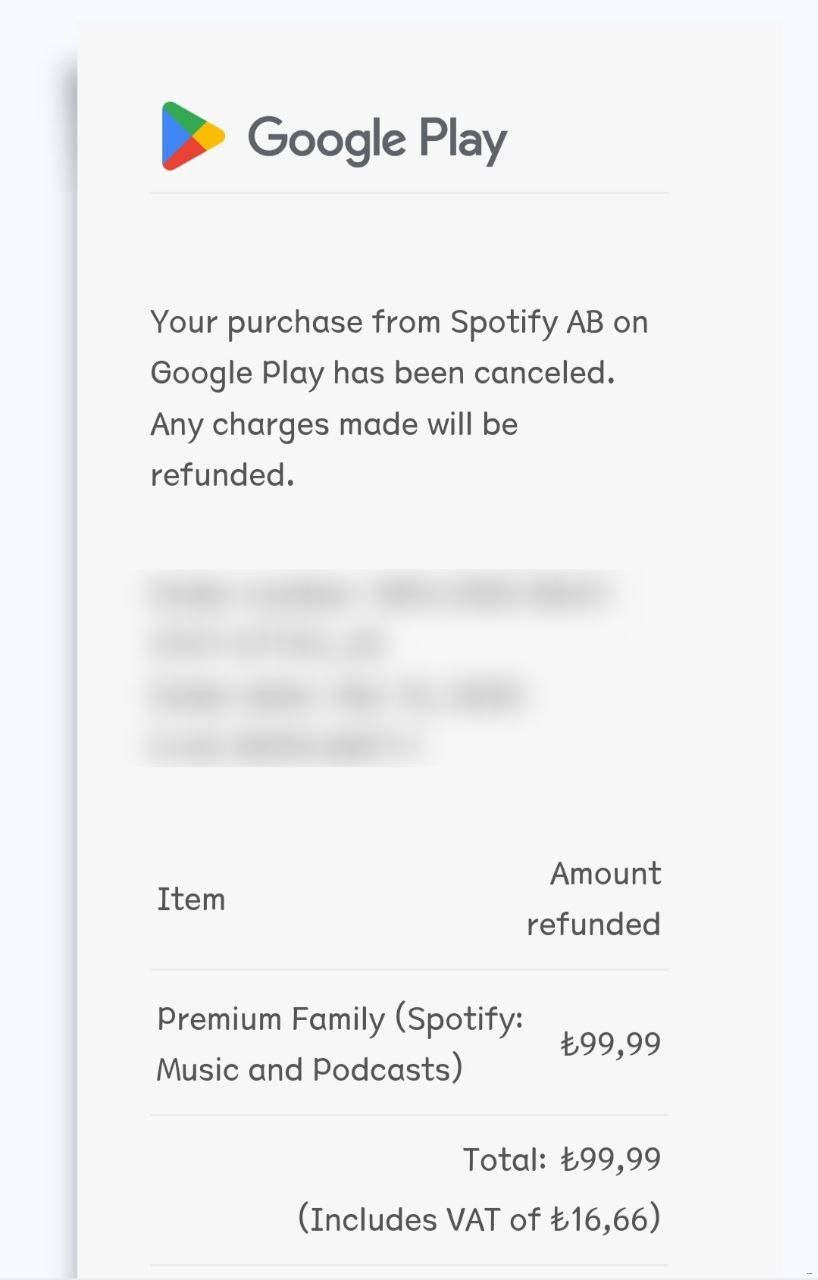Click the Item column header
Screen dimensions: 818x1280
click(x=191, y=899)
